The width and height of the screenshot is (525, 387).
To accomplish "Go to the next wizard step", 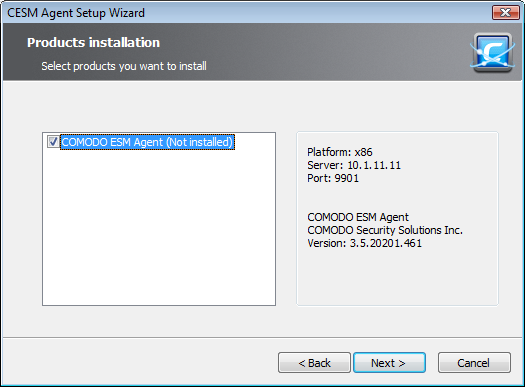I will coord(389,363).
